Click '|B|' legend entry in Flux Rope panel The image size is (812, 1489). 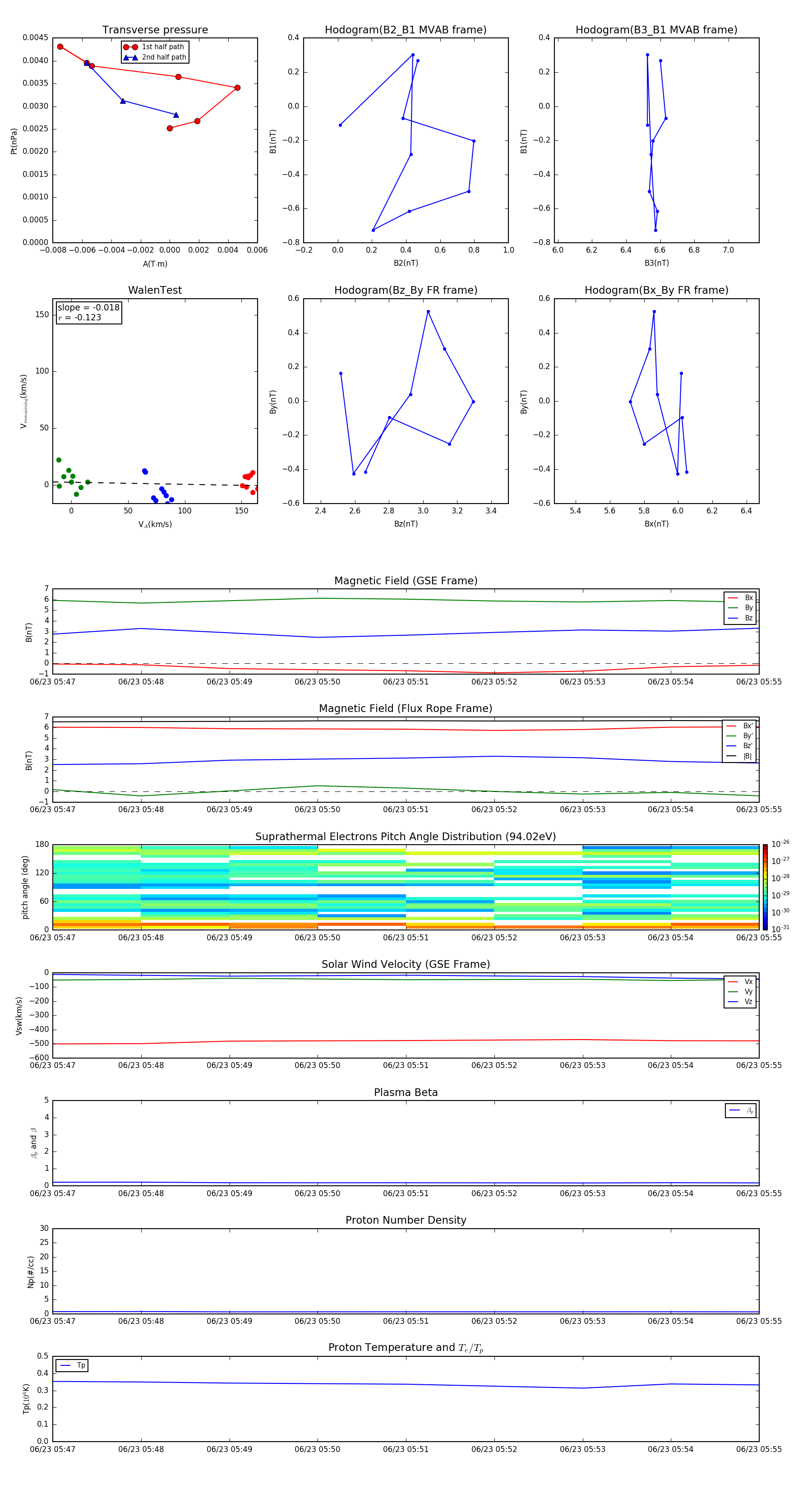coord(739,756)
